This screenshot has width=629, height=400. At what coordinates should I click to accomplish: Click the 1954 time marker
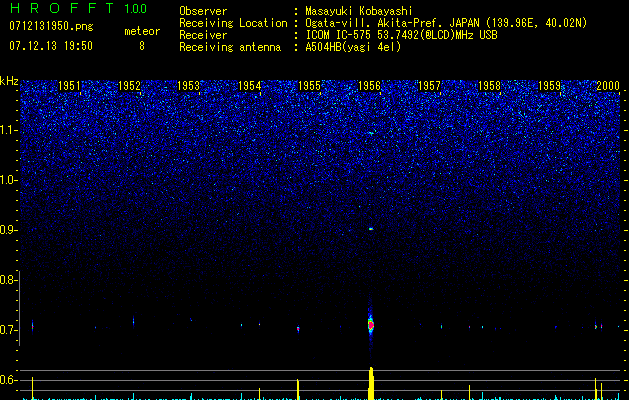click(x=250, y=86)
